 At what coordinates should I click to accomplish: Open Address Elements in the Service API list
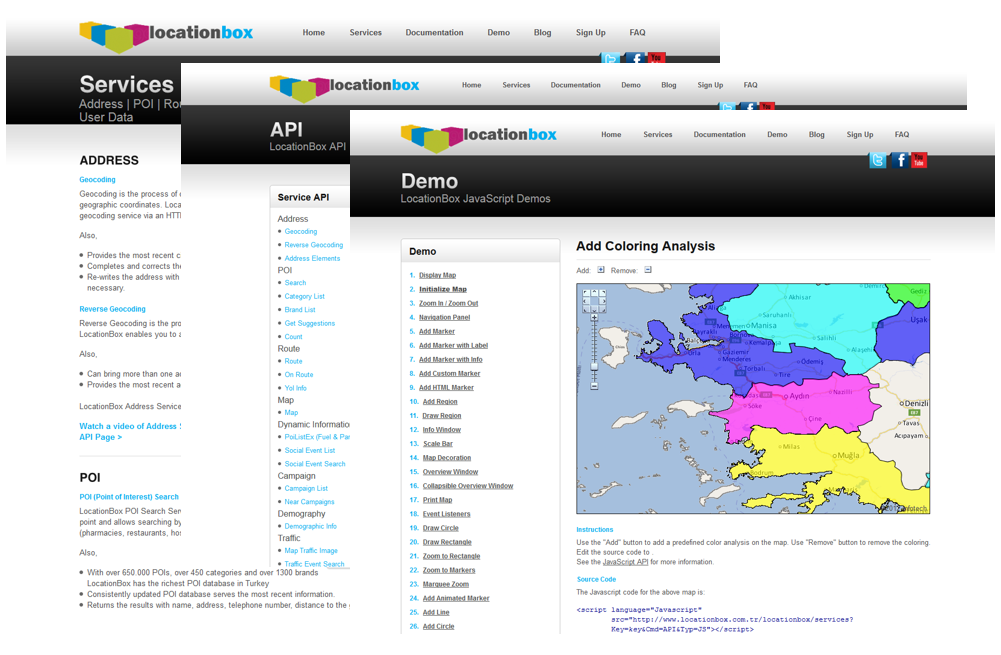(x=312, y=259)
